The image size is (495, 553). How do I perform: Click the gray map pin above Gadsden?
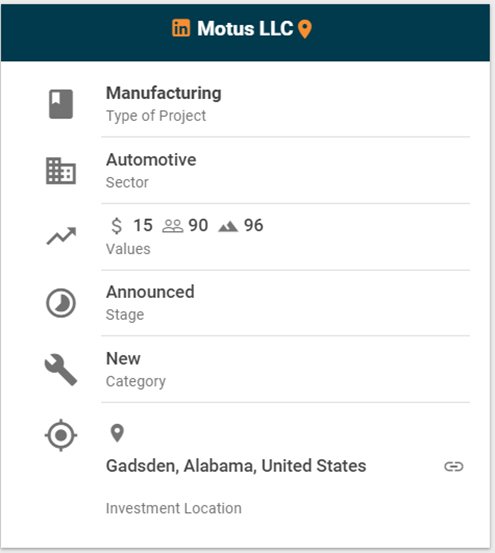tap(117, 433)
